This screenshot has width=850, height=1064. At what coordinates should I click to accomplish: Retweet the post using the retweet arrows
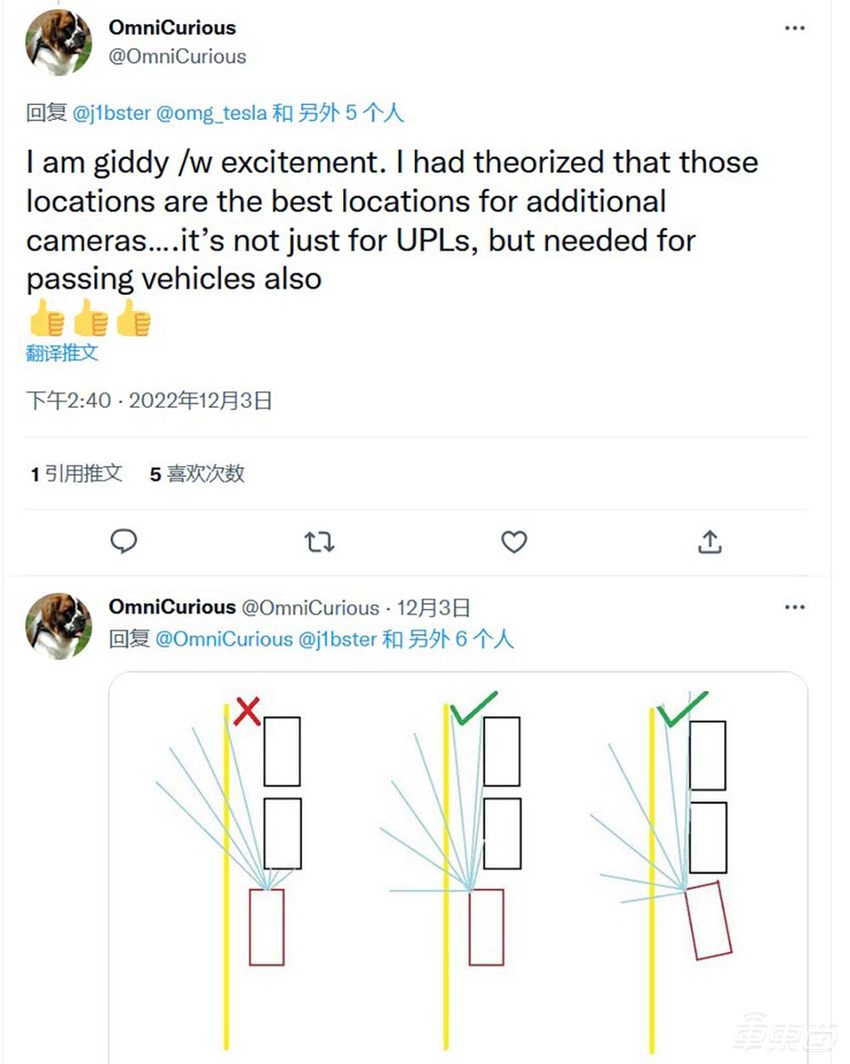pyautogui.click(x=319, y=542)
